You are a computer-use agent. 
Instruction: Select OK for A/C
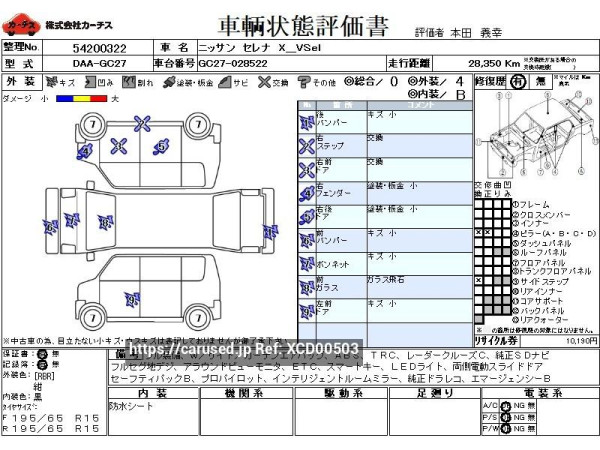505,406
